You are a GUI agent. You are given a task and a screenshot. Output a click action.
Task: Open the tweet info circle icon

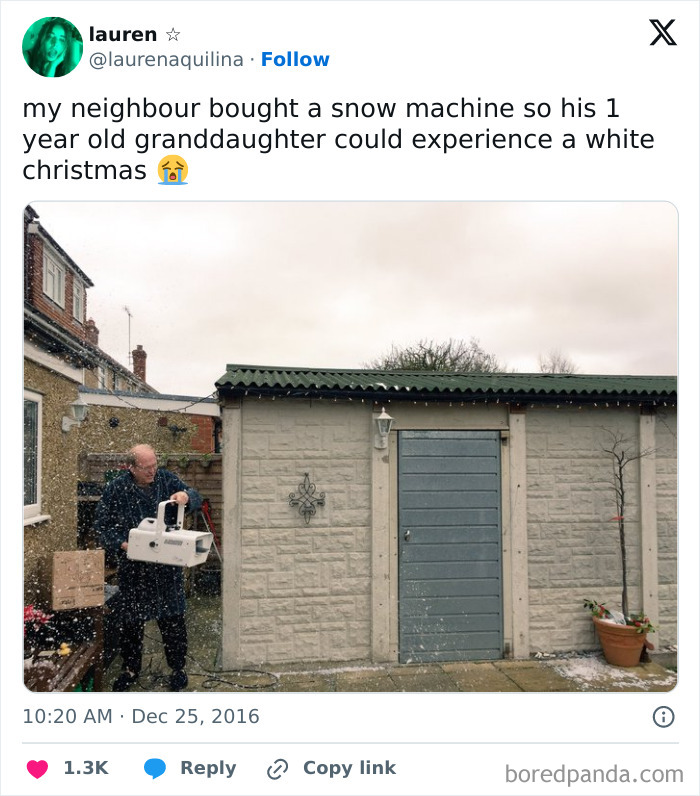coord(663,717)
